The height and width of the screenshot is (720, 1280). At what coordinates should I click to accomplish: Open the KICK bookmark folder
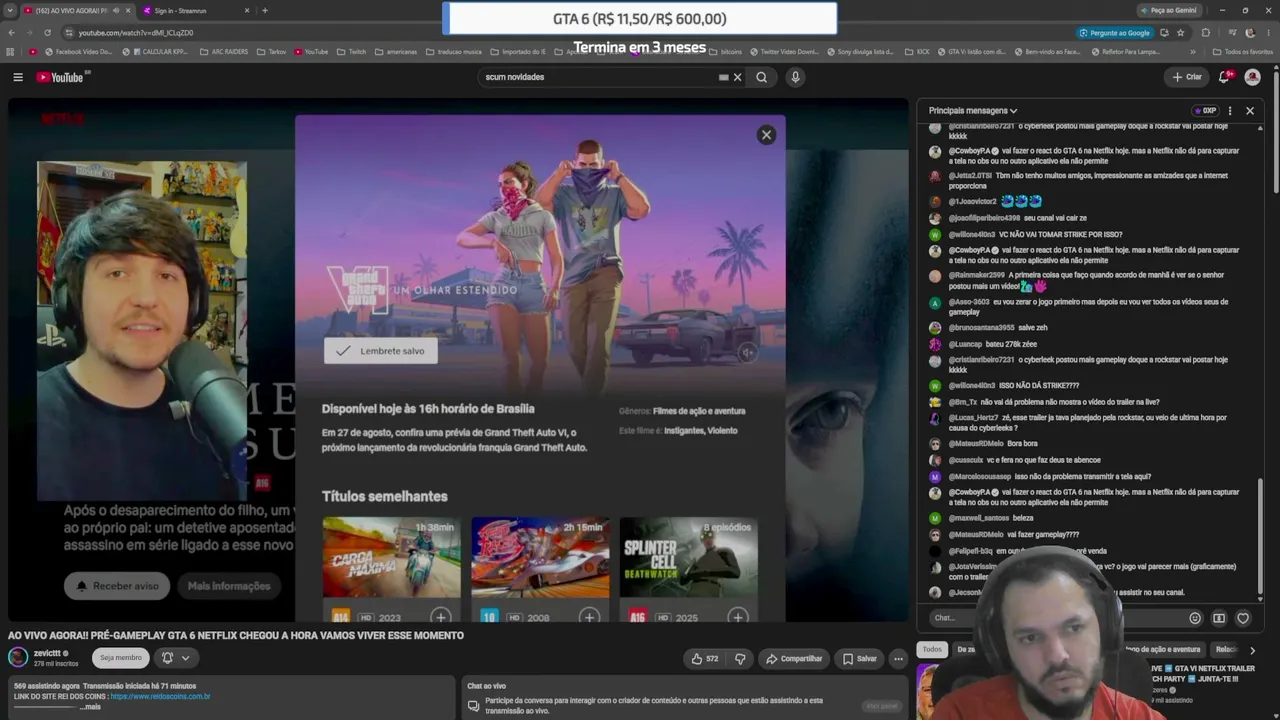pyautogui.click(x=919, y=52)
